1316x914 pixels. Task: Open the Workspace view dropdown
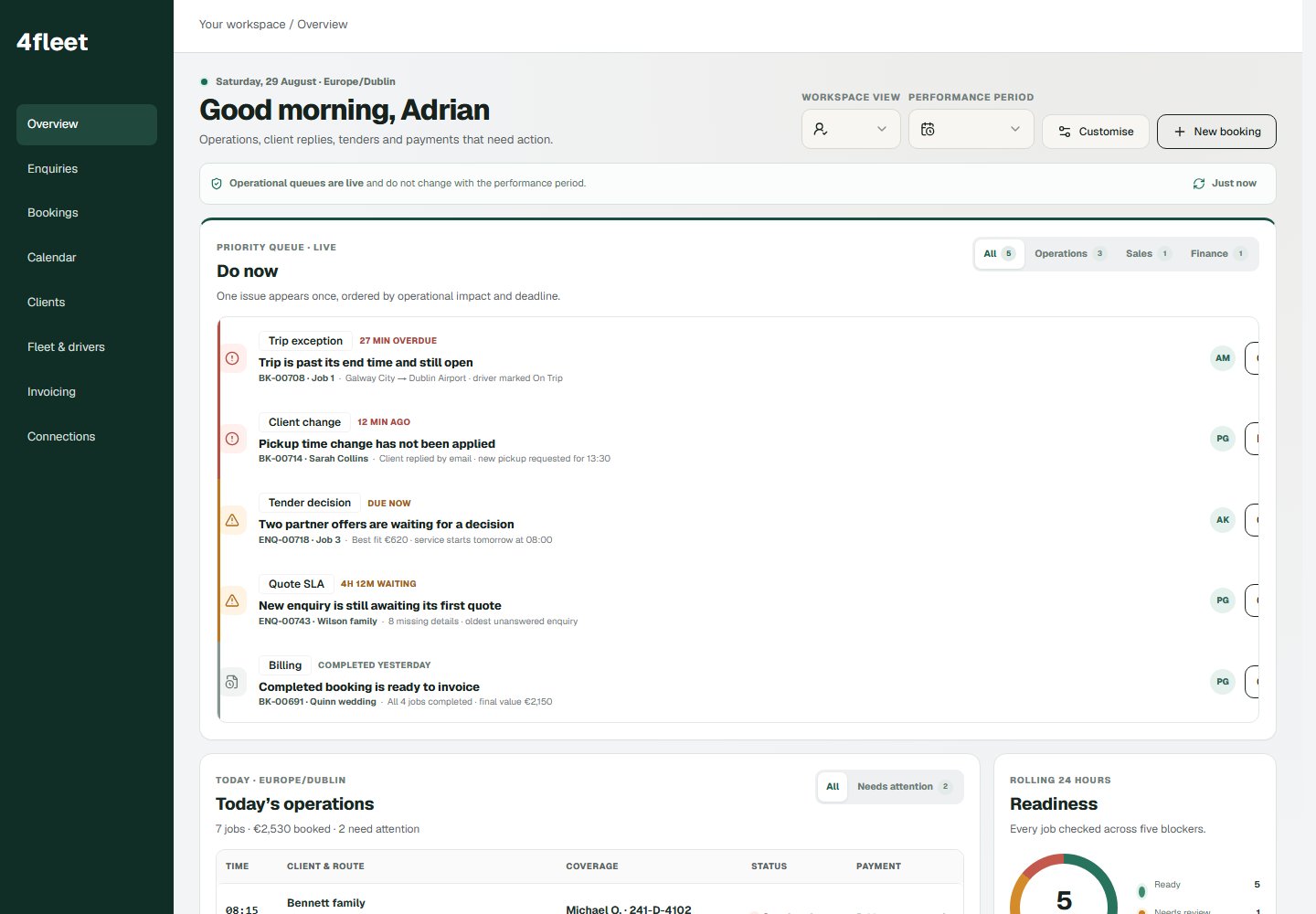tap(851, 129)
